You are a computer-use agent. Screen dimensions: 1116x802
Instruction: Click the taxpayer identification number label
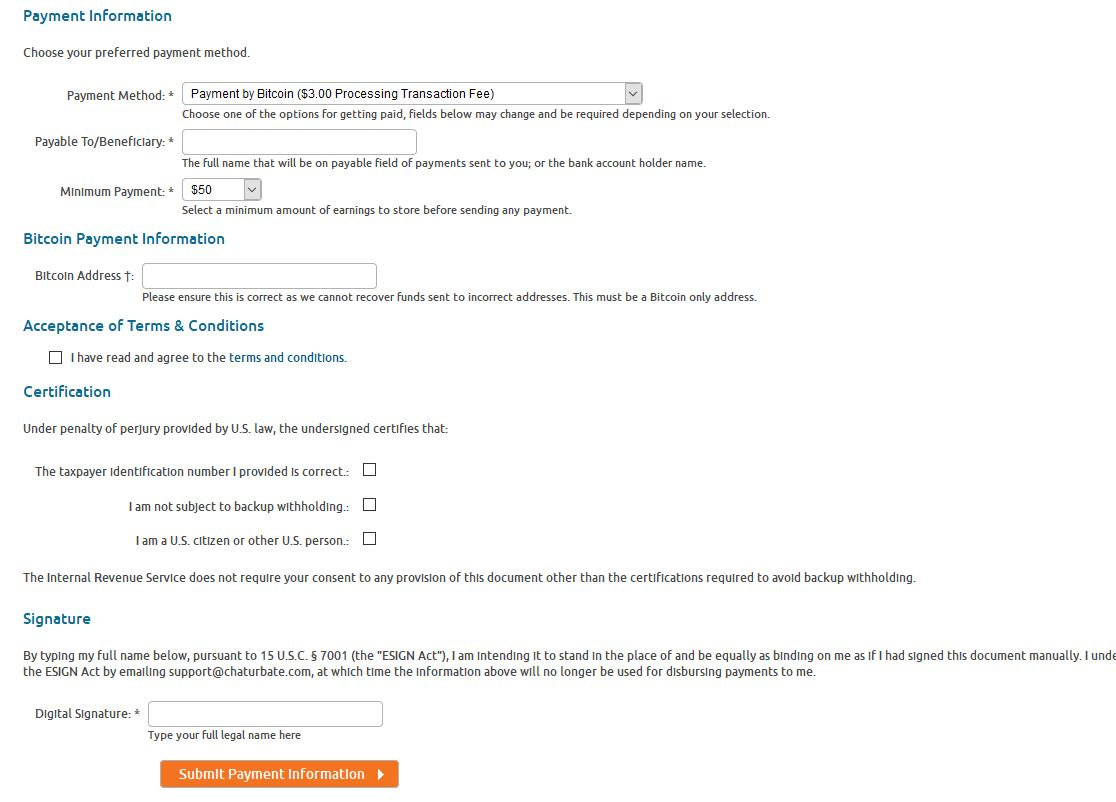[191, 472]
